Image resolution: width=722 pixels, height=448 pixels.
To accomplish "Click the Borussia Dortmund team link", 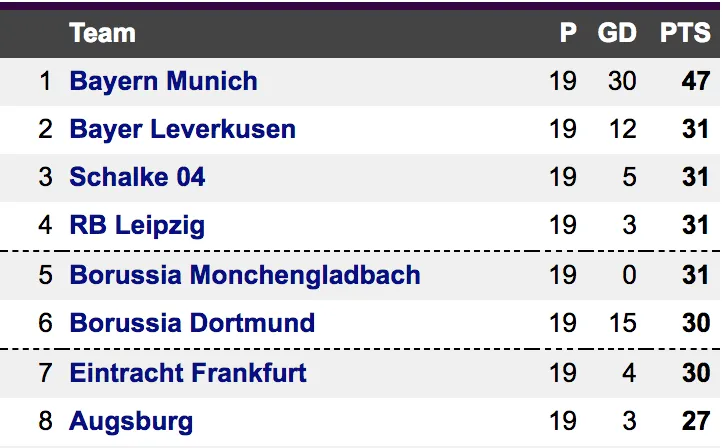I will coord(192,323).
